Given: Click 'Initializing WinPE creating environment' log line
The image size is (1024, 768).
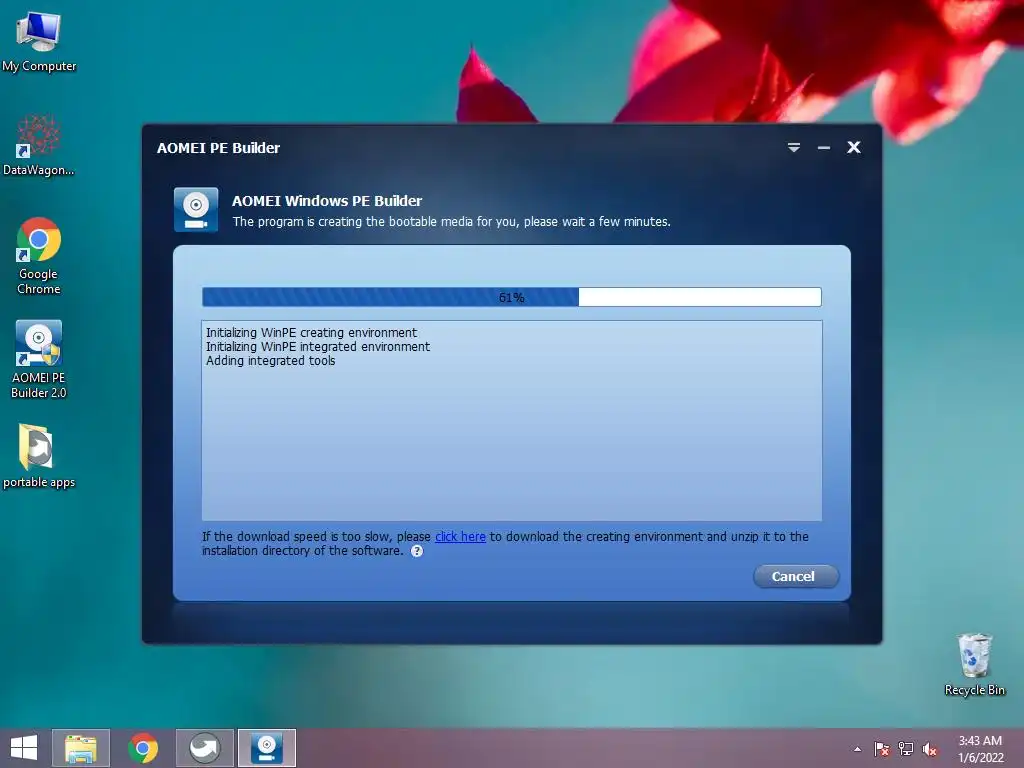Looking at the screenshot, I should 311,332.
